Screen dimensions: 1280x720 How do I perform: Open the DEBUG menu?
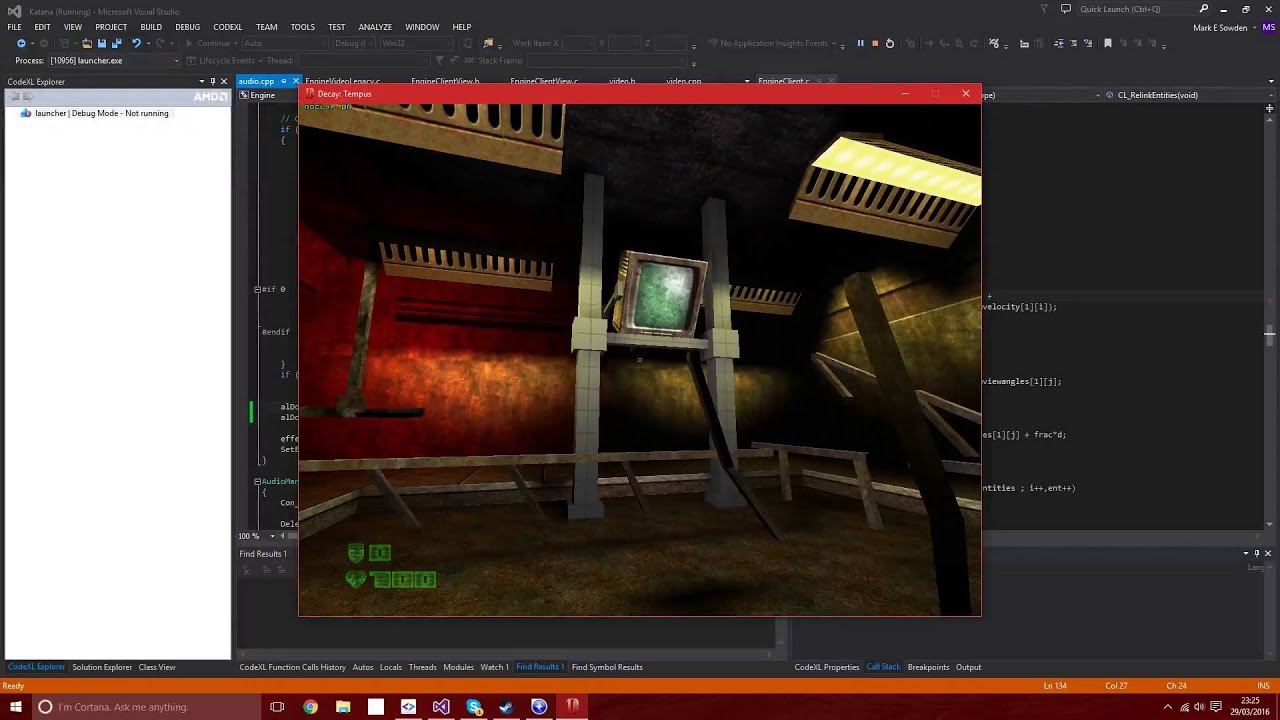[x=188, y=27]
